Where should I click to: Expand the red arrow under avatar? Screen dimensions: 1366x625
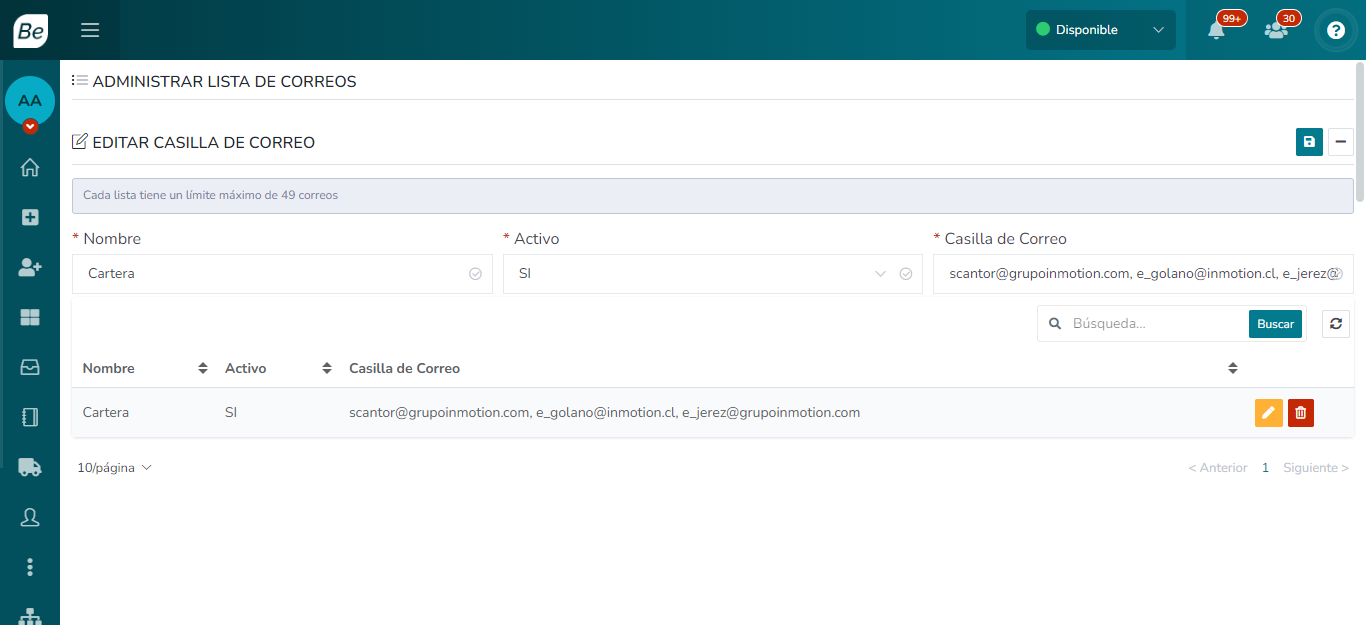[30, 126]
